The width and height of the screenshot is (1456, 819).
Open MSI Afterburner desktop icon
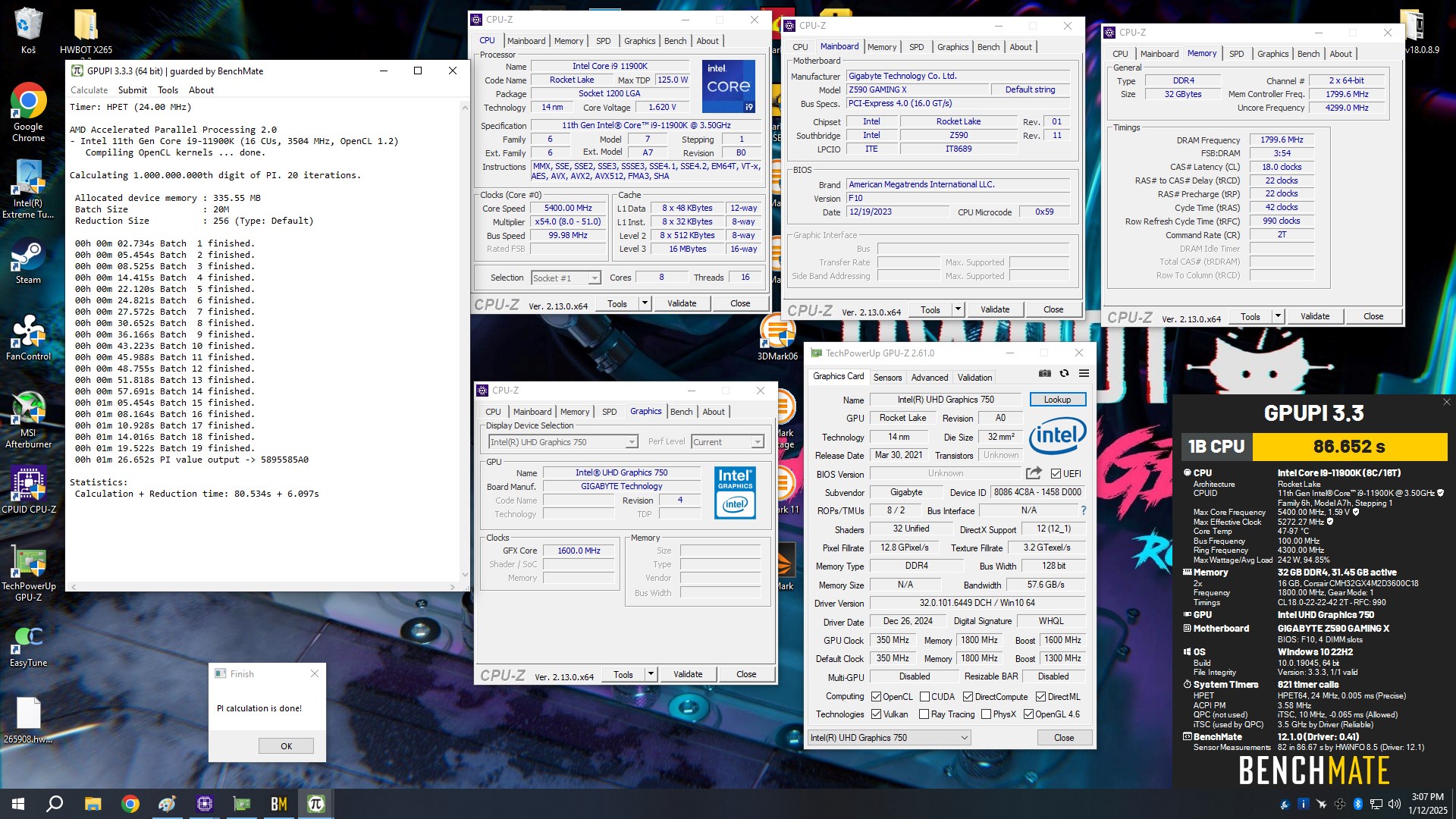coord(28,420)
